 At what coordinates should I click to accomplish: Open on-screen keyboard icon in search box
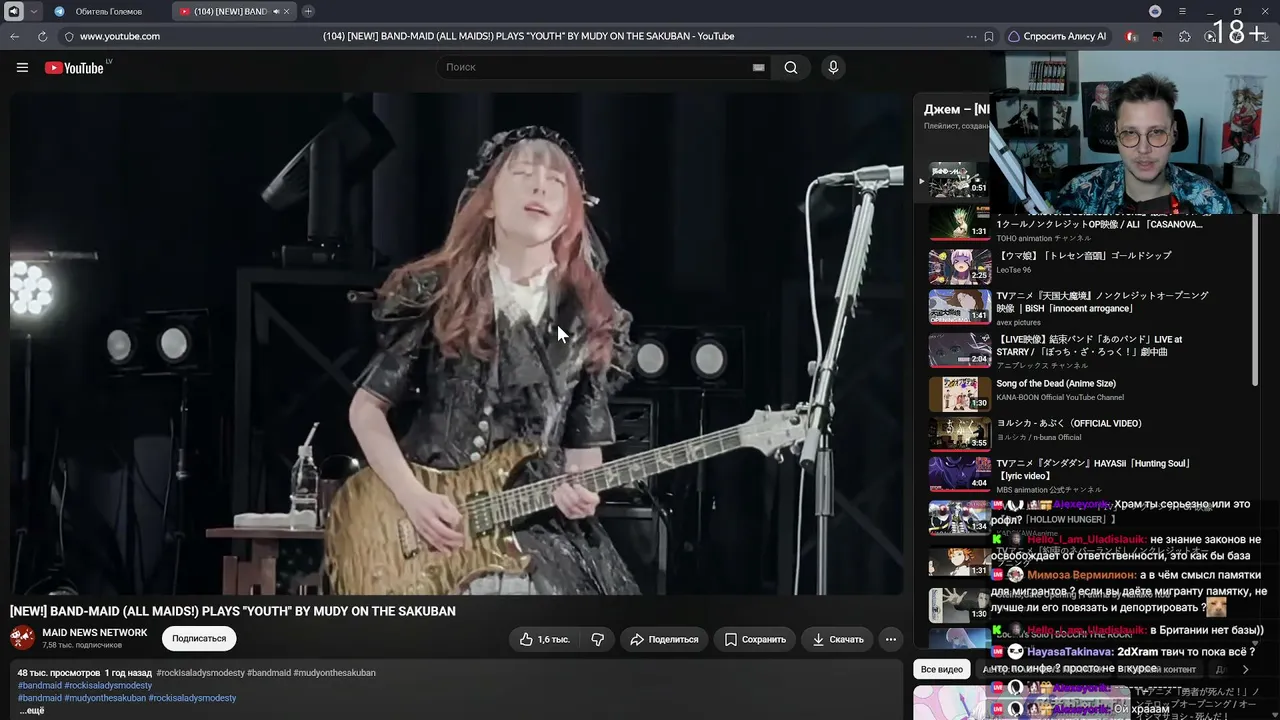click(x=758, y=67)
